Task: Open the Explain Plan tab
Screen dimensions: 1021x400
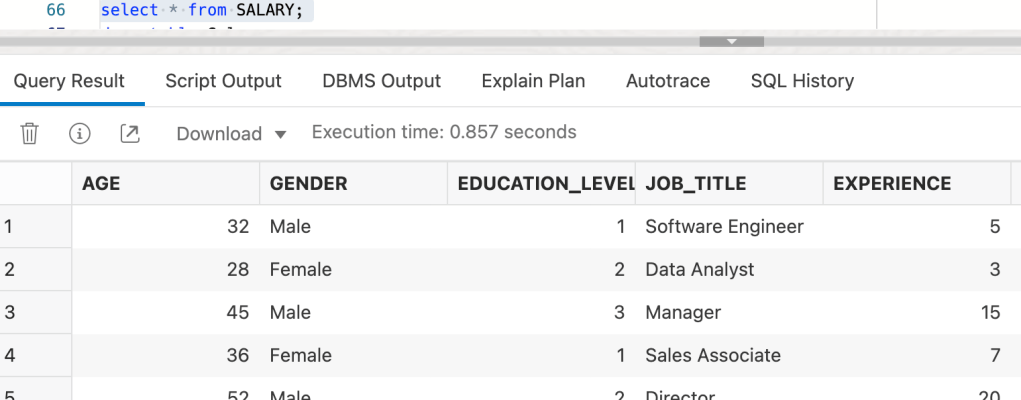Action: point(533,81)
